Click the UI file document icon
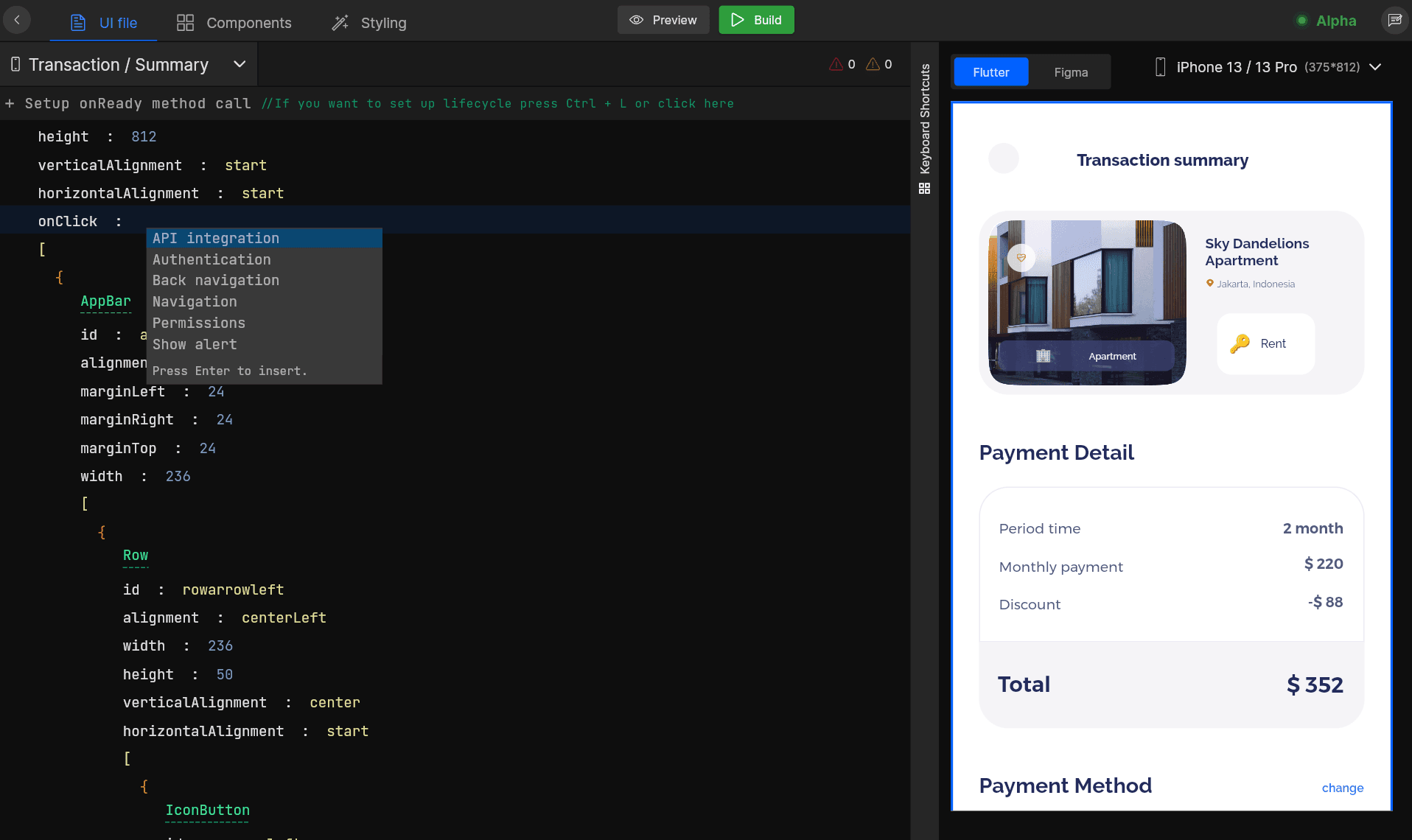The height and width of the screenshot is (840, 1412). coord(77,22)
